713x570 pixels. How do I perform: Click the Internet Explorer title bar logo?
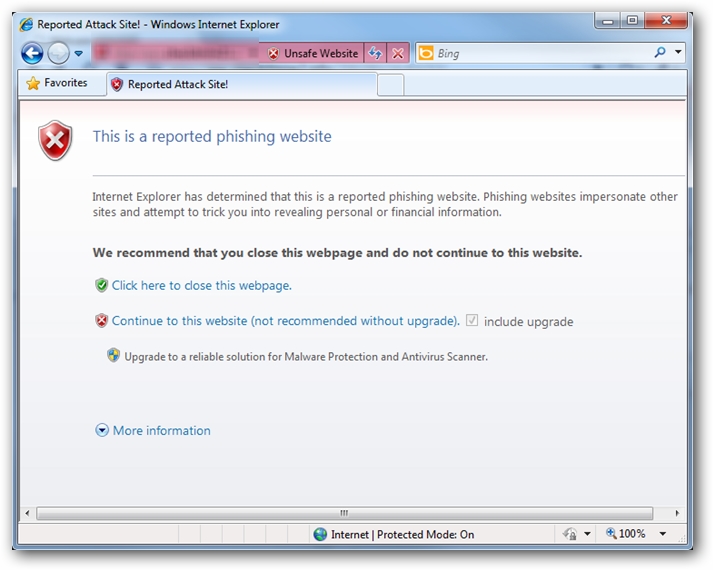pyautogui.click(x=26, y=24)
